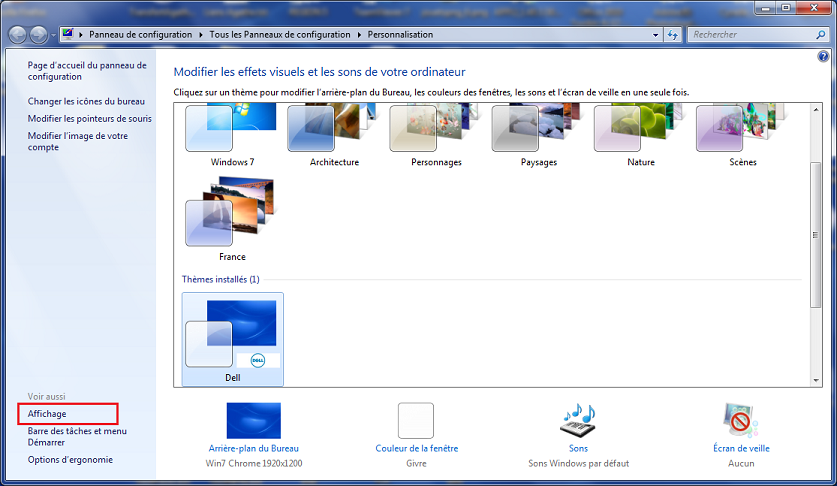Click the Écran de veille icon

click(741, 421)
